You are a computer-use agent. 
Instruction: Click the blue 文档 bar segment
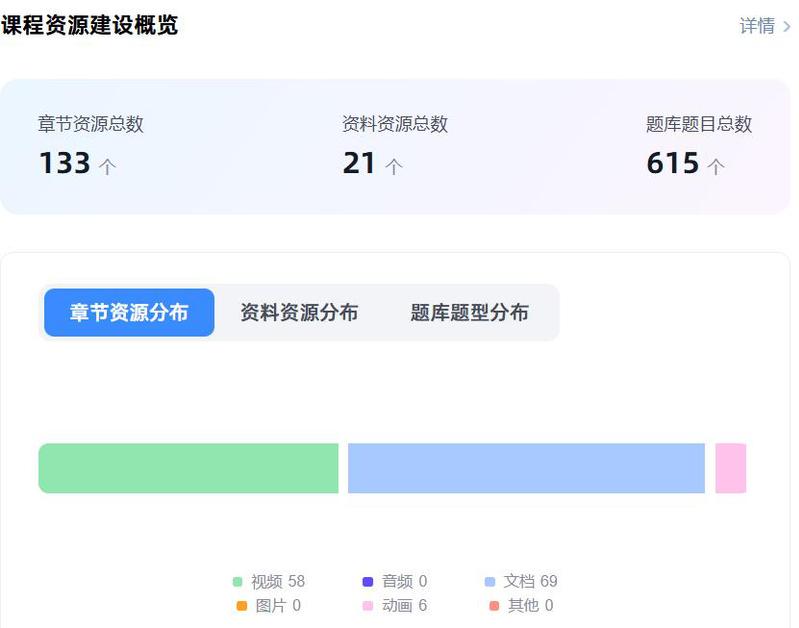(x=526, y=468)
